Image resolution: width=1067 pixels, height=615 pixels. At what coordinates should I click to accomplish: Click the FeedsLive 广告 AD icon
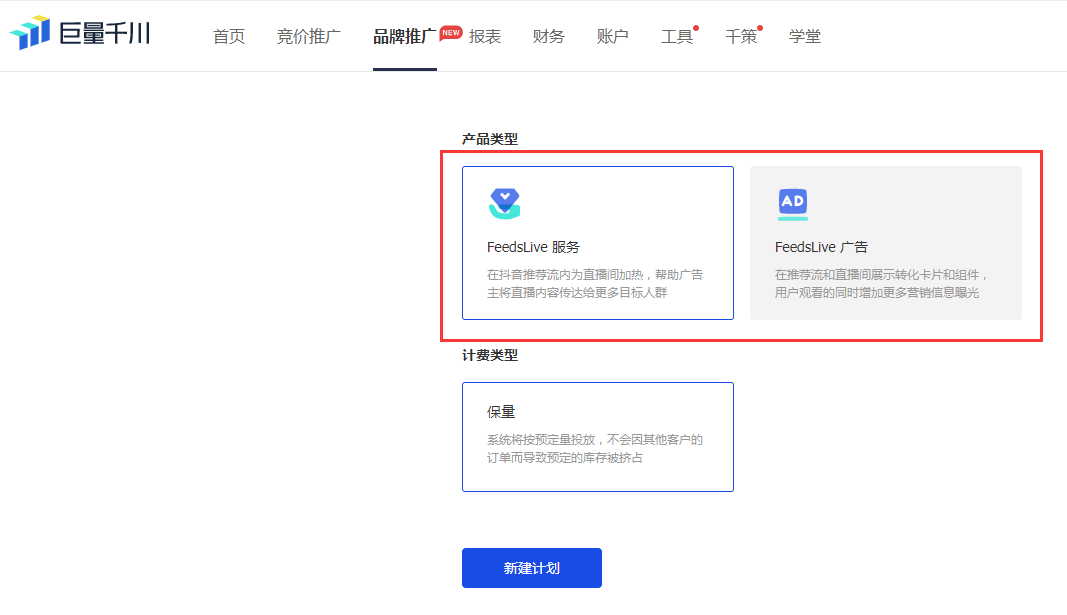[x=793, y=204]
